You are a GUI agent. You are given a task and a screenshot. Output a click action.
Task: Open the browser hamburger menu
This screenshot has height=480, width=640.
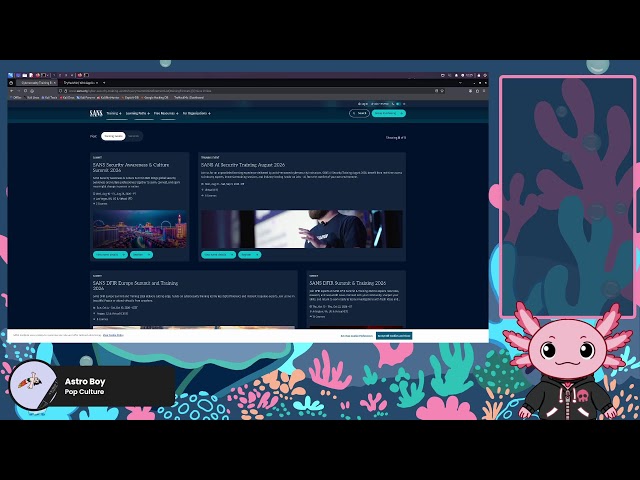point(484,91)
